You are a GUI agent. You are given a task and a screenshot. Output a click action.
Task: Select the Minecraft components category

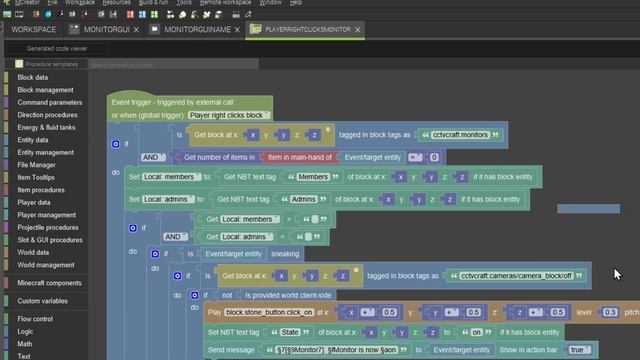(x=49, y=283)
